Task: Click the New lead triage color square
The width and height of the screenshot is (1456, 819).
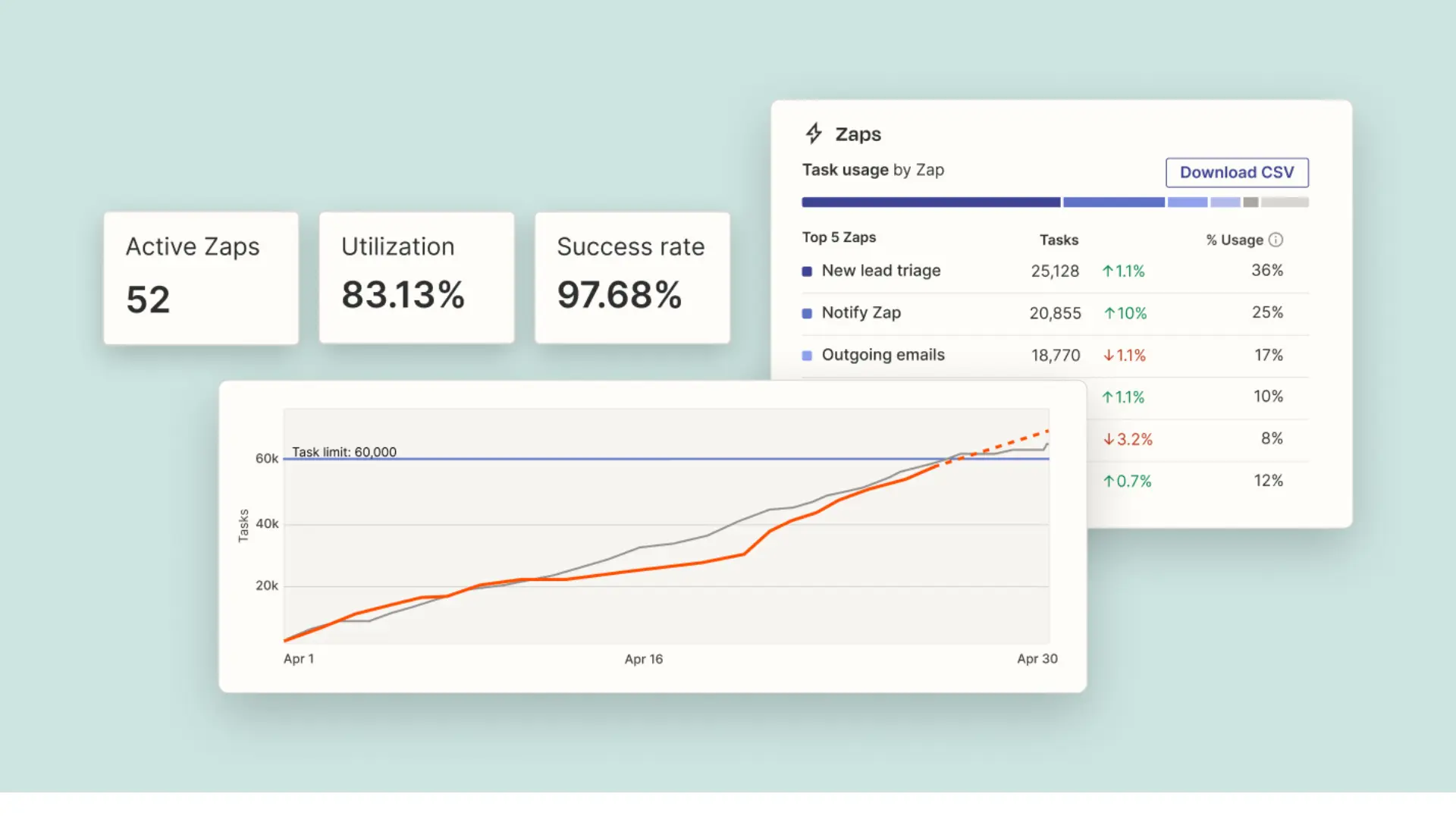Action: (x=807, y=271)
